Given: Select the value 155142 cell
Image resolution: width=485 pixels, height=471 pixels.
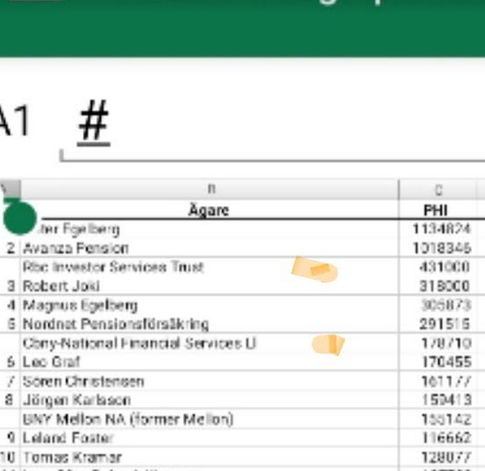Looking at the screenshot, I should (438, 419).
